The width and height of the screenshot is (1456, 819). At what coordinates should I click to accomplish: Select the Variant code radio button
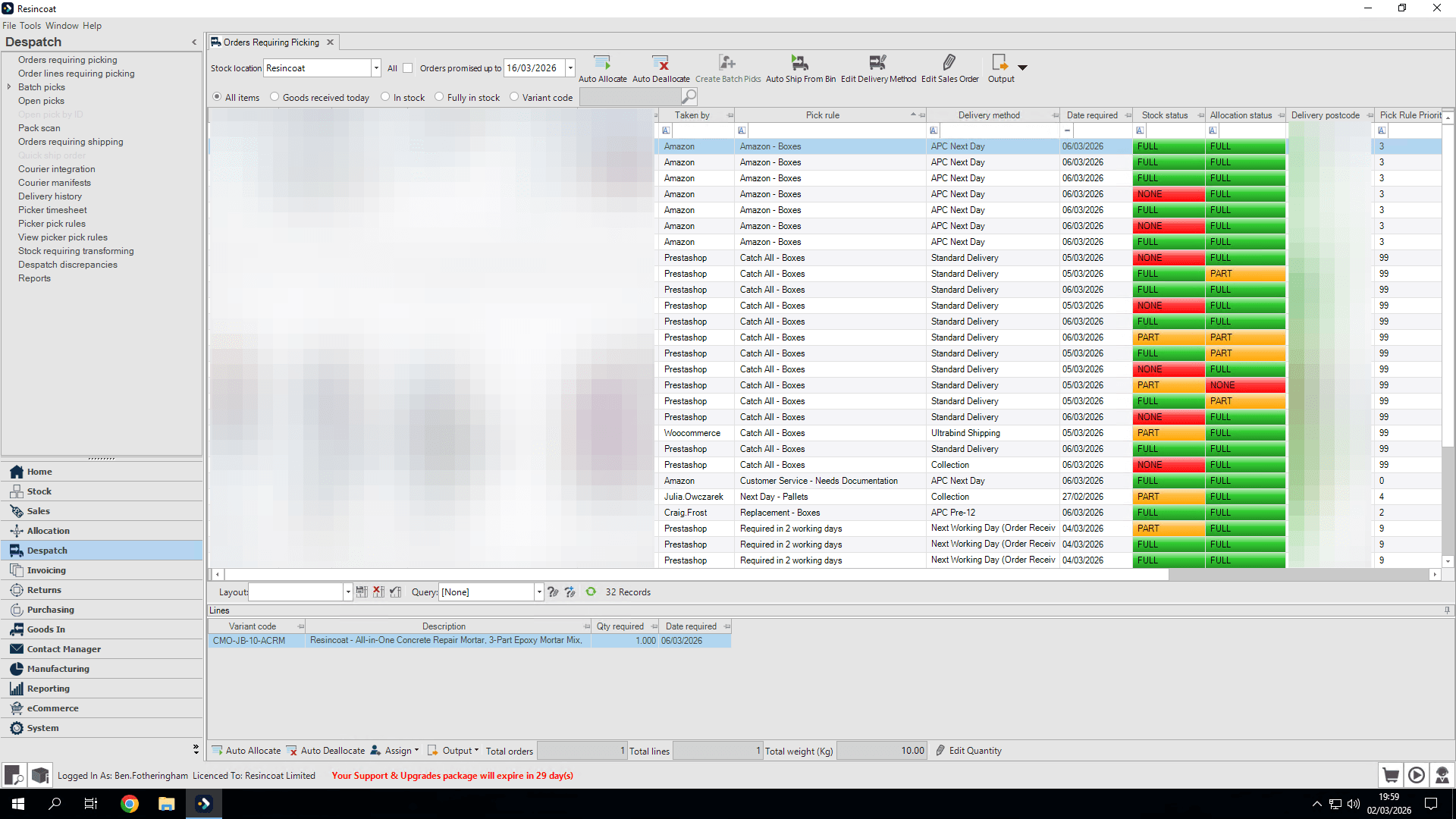pos(514,97)
